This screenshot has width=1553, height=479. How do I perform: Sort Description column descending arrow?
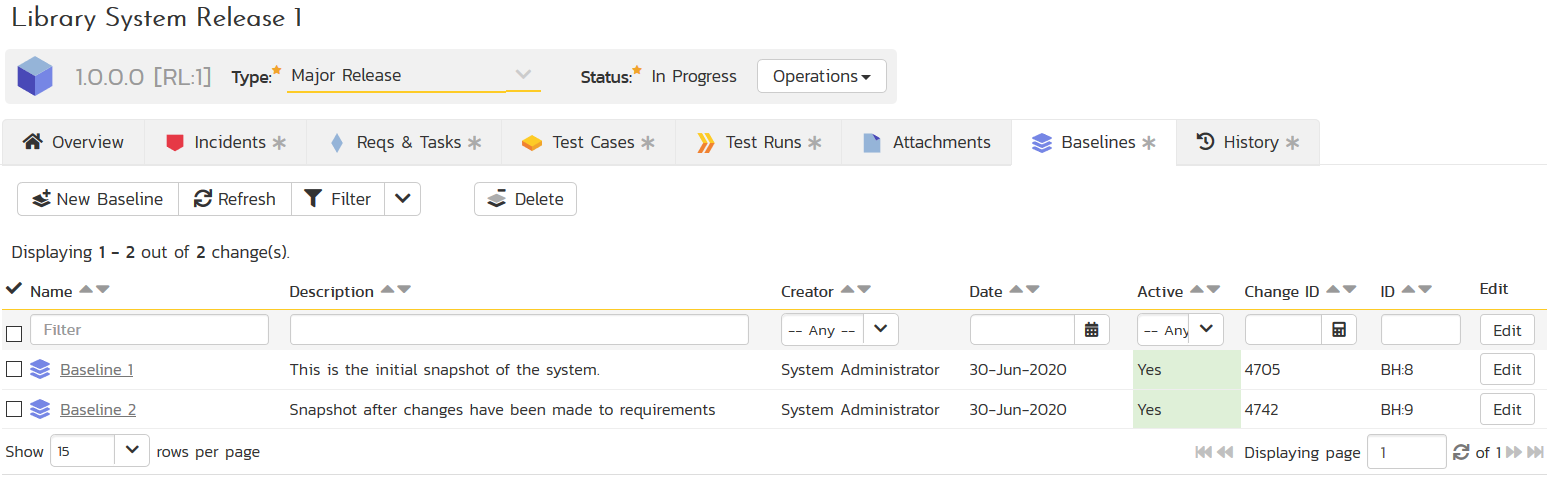[404, 290]
